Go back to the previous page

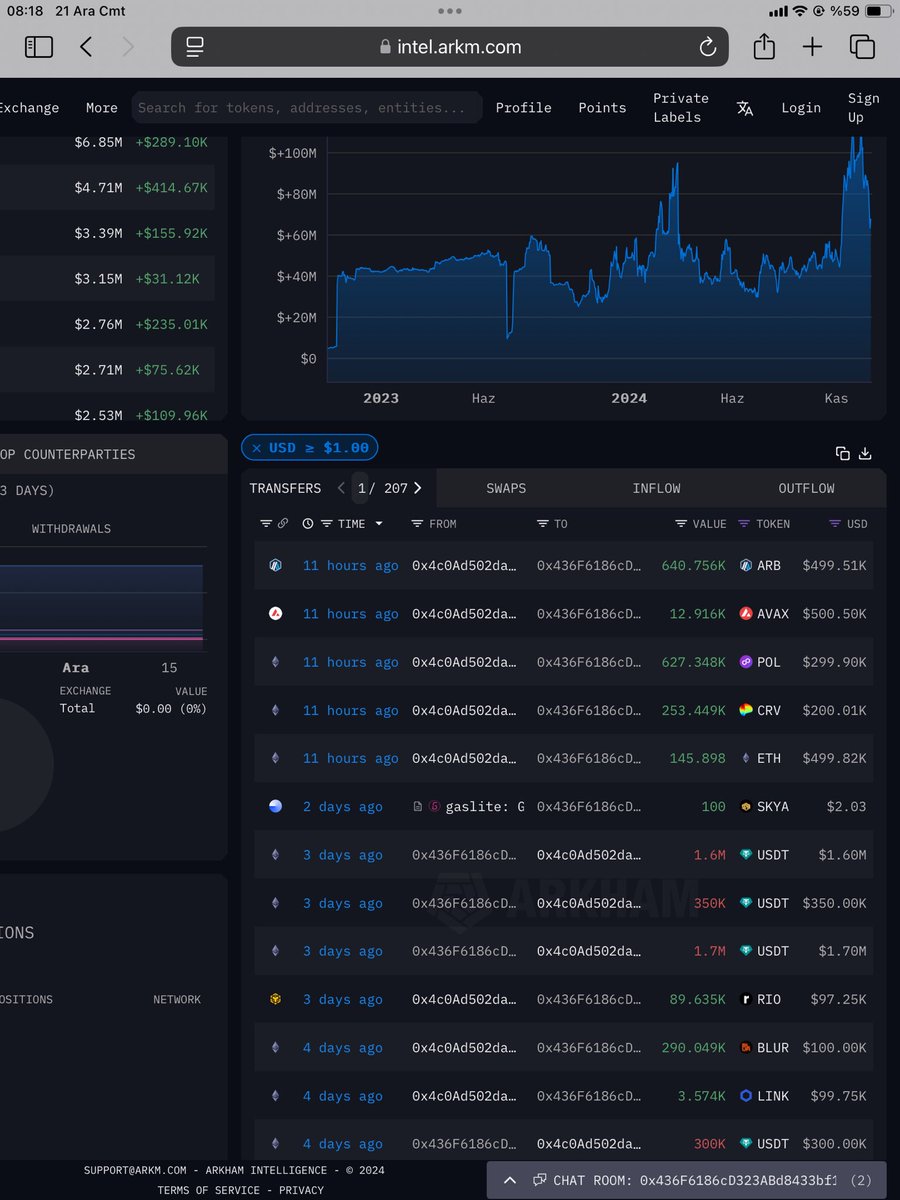(86, 46)
